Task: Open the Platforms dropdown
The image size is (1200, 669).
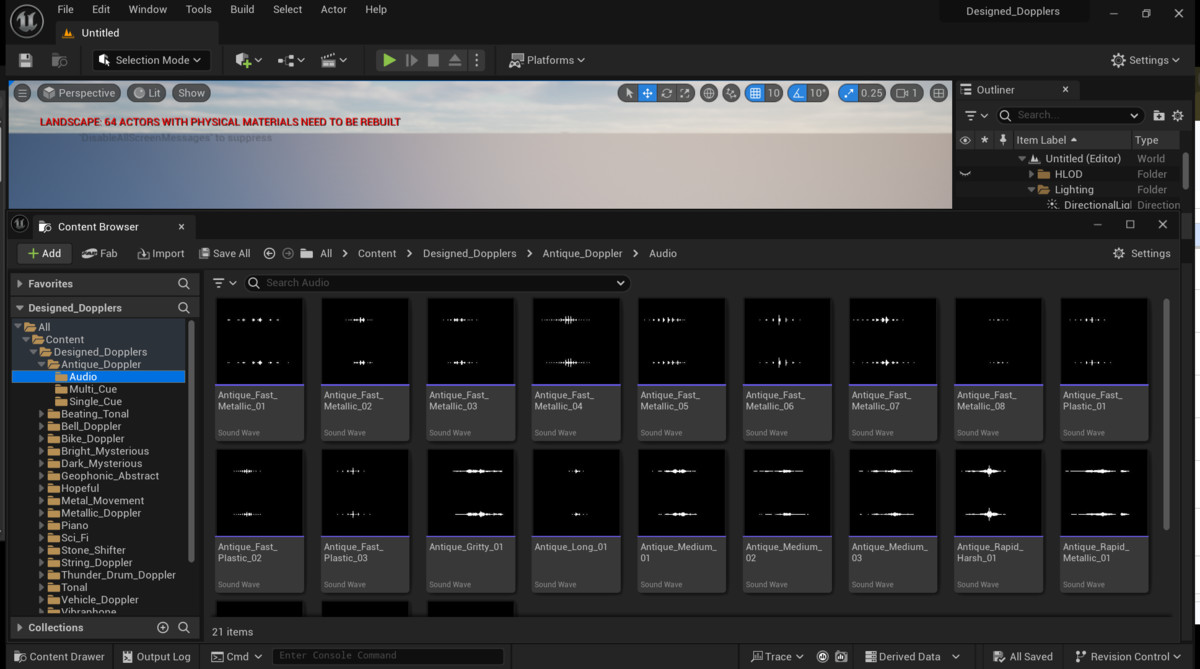Action: tap(547, 60)
